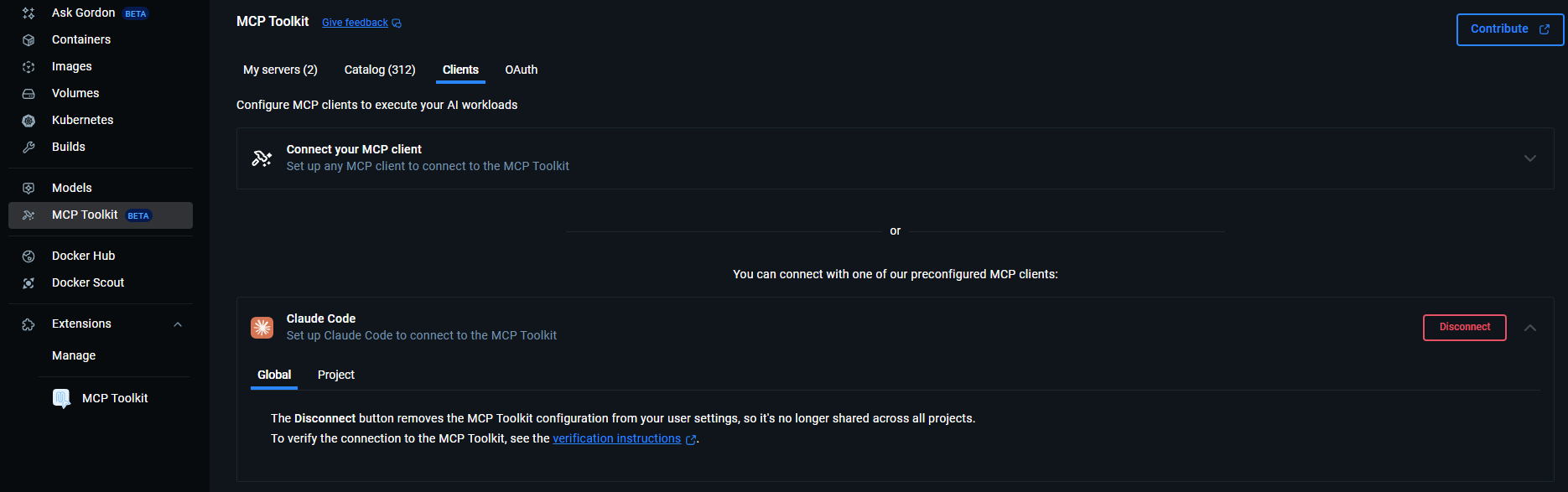The height and width of the screenshot is (492, 1568).
Task: Click the Disconnect button
Action: pos(1465,328)
